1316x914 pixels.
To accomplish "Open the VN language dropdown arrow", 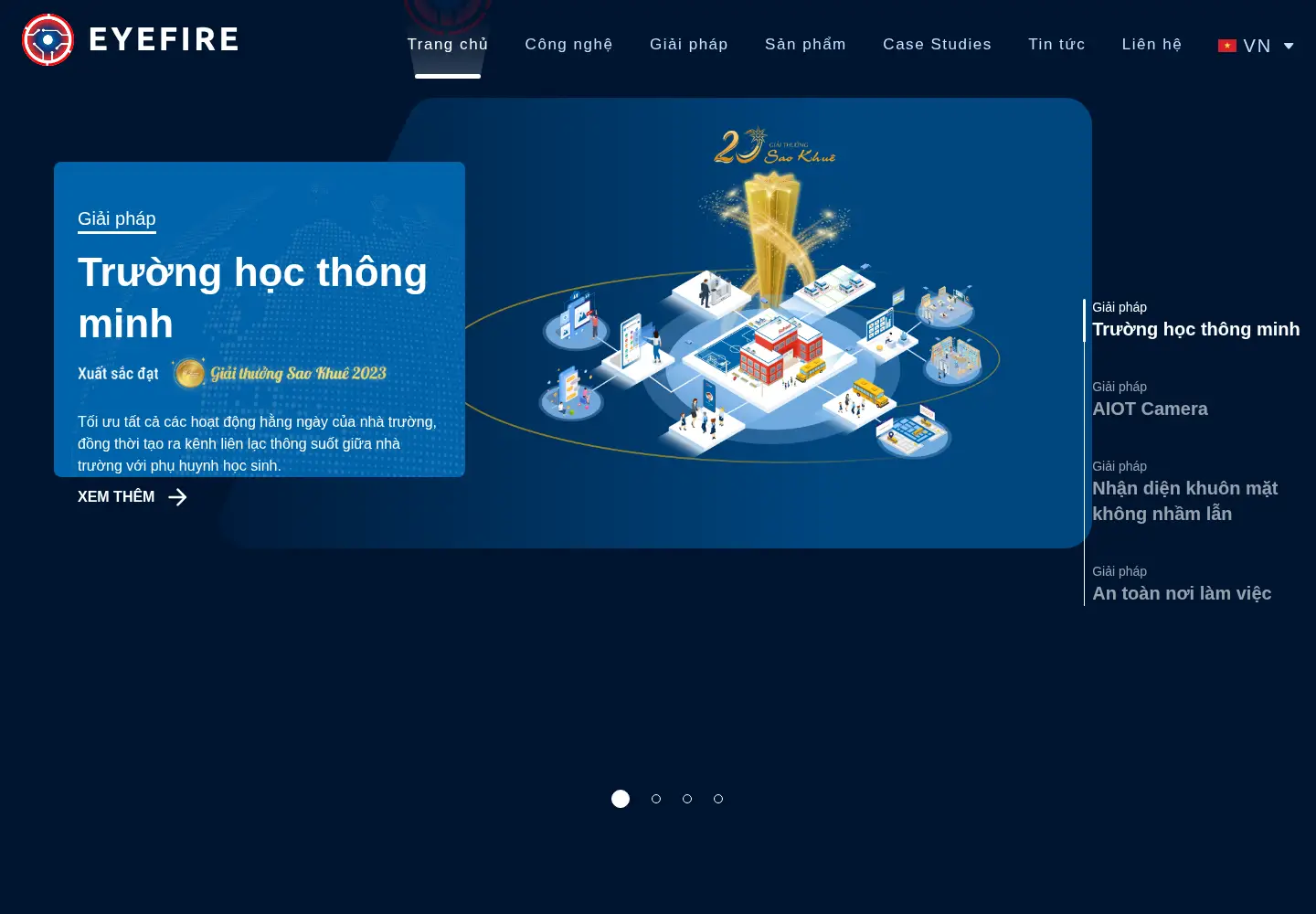I will (x=1289, y=46).
